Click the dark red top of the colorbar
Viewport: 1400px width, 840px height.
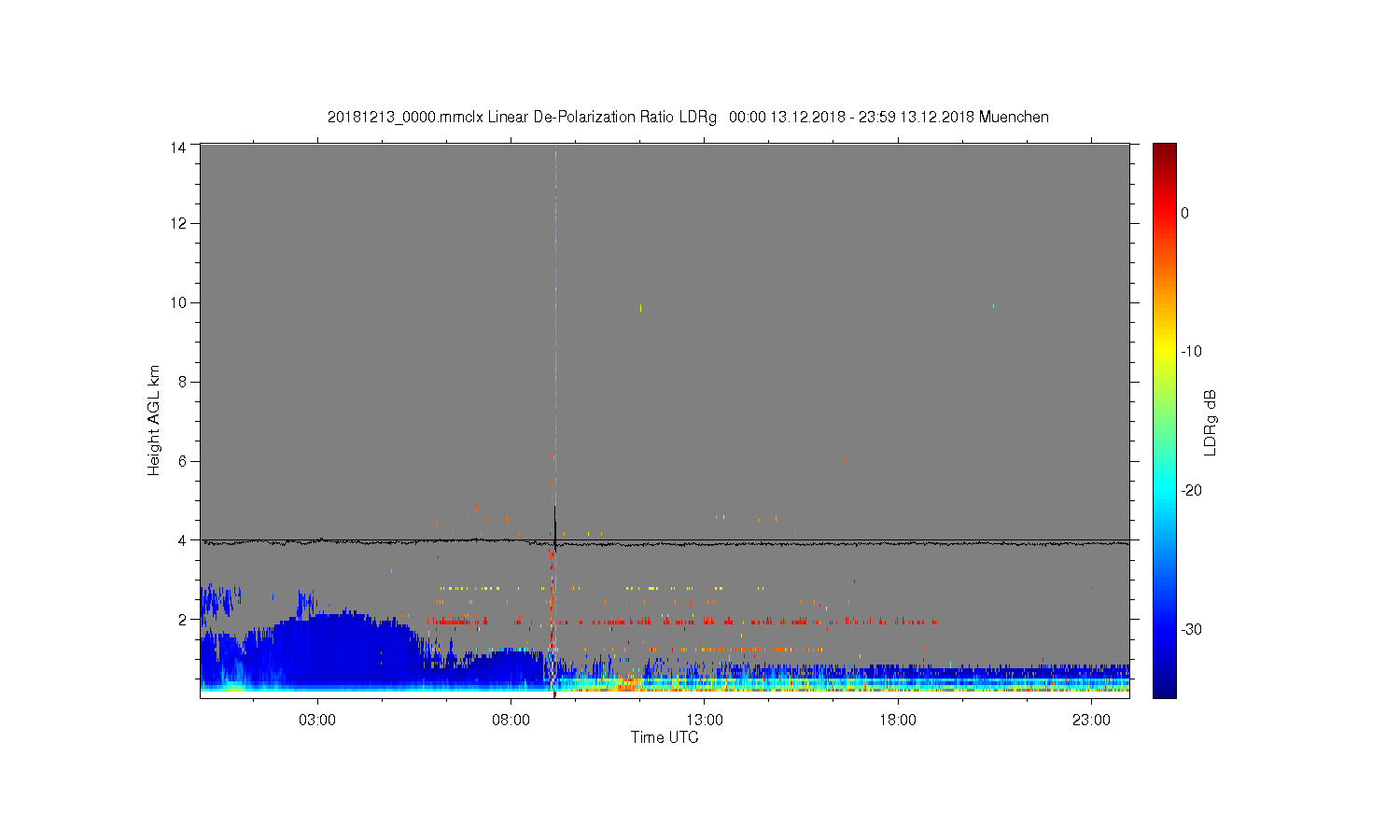1164,149
